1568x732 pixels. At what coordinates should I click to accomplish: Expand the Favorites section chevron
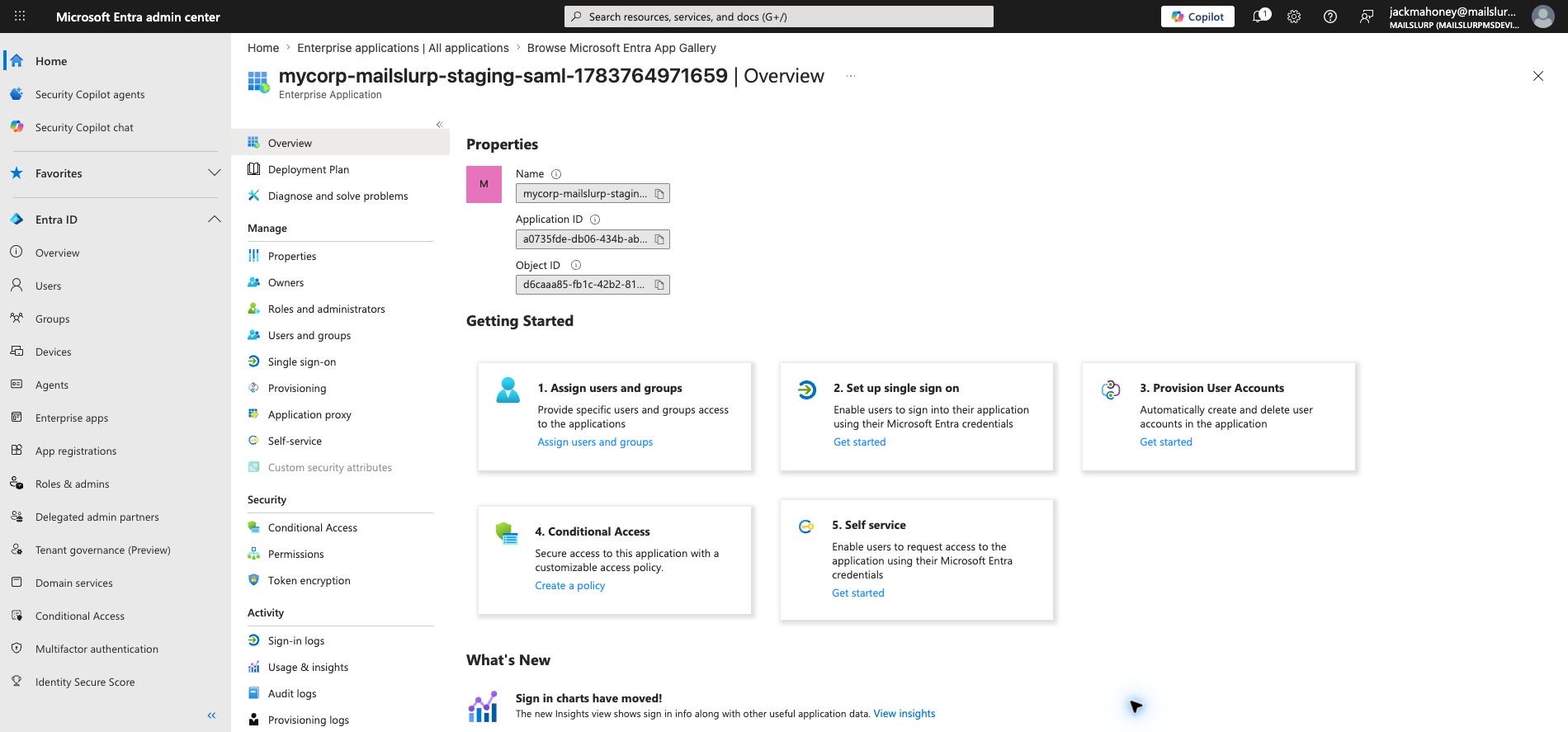coord(215,173)
